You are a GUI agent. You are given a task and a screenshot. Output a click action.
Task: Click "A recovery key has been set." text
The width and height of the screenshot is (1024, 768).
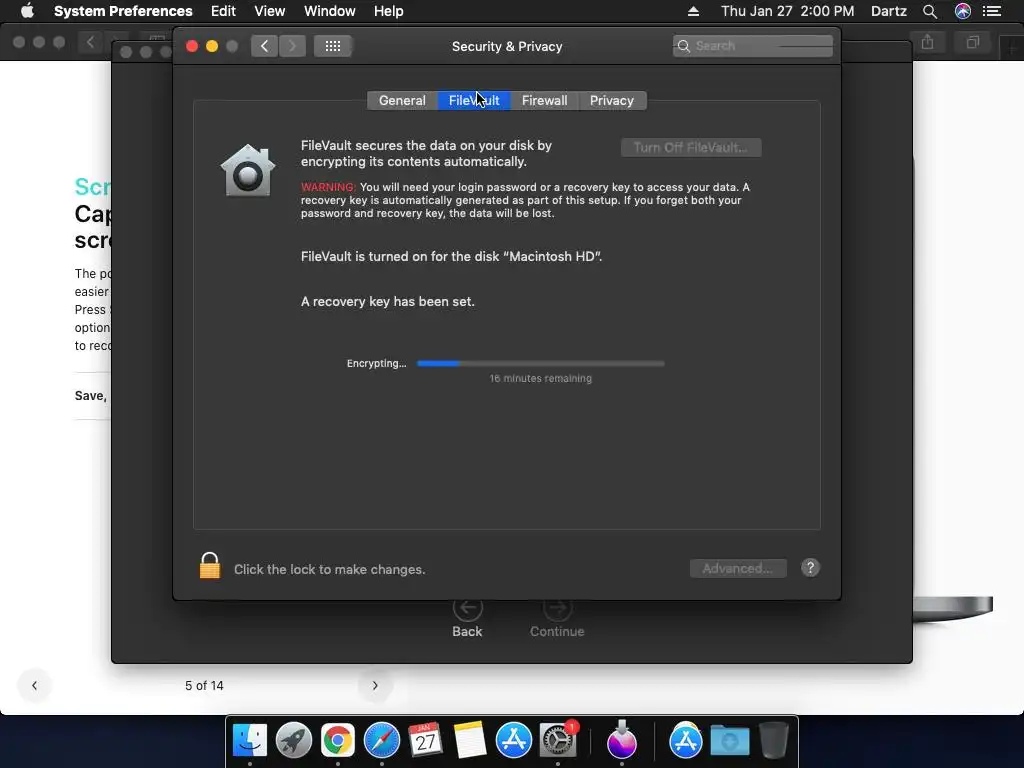(387, 302)
